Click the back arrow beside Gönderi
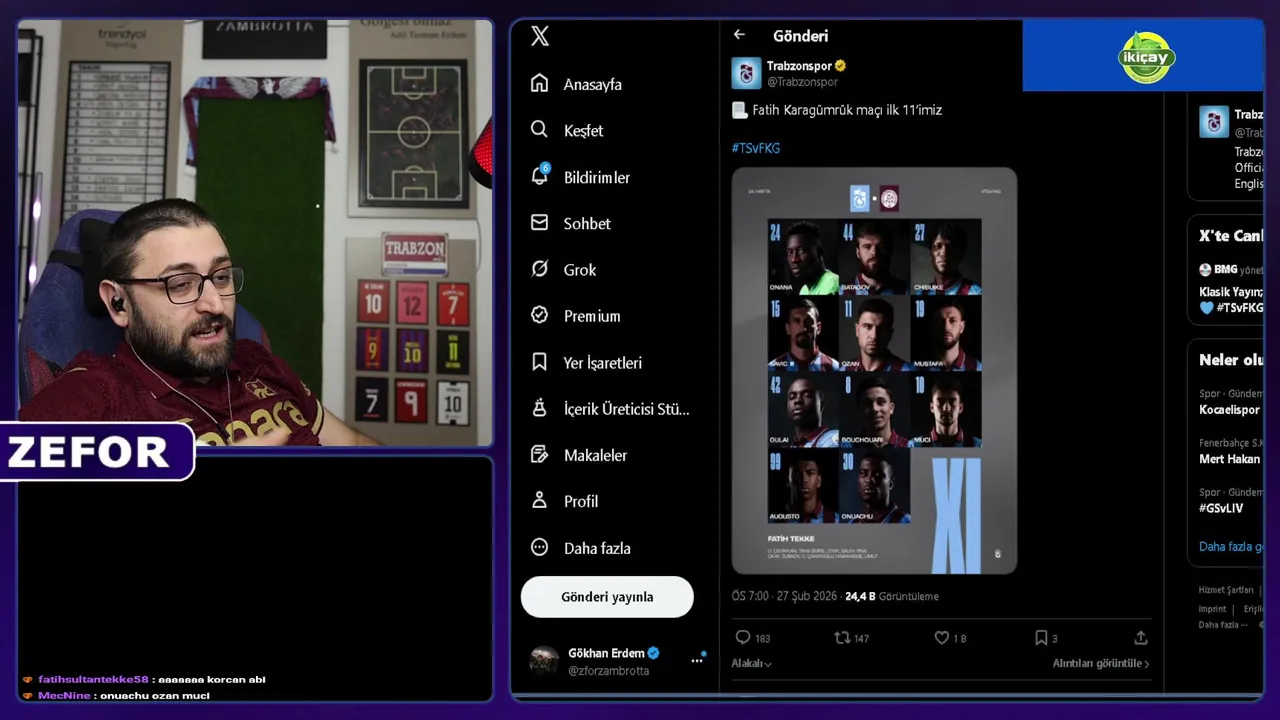 [739, 35]
